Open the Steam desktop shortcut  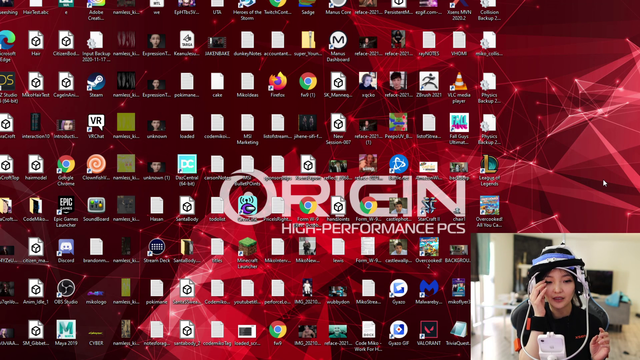click(x=96, y=82)
